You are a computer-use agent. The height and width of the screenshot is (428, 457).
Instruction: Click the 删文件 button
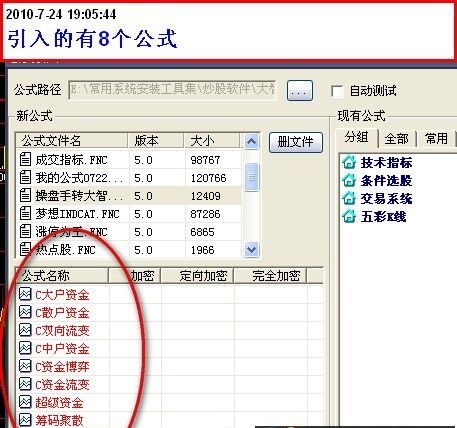click(296, 142)
